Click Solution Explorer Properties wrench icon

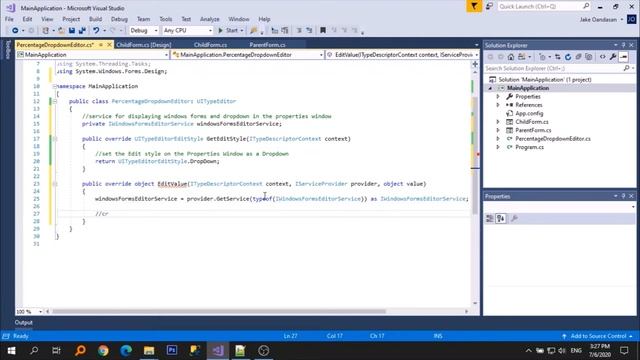click(613, 57)
